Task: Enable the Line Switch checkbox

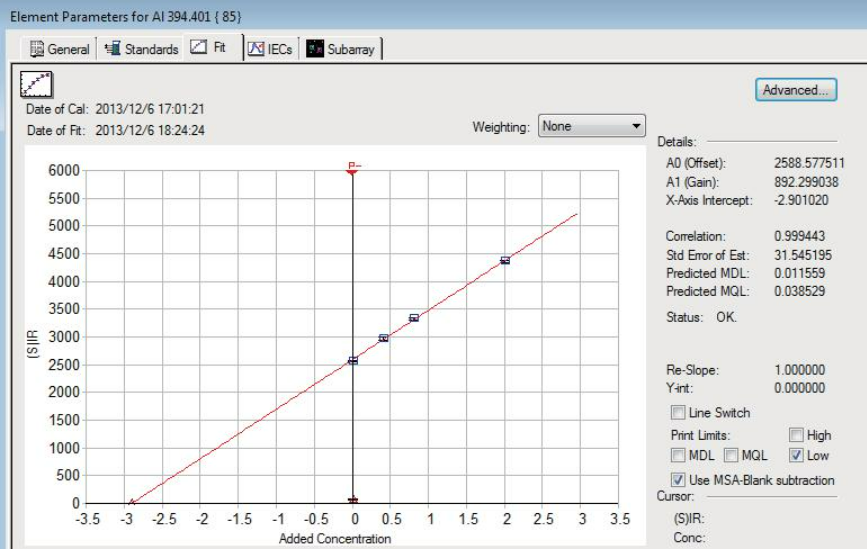Action: [679, 413]
